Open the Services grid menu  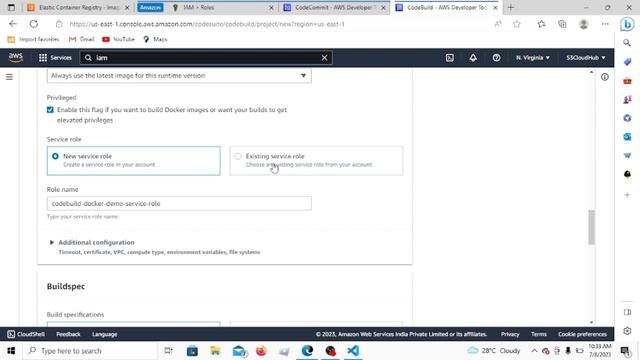55,58
